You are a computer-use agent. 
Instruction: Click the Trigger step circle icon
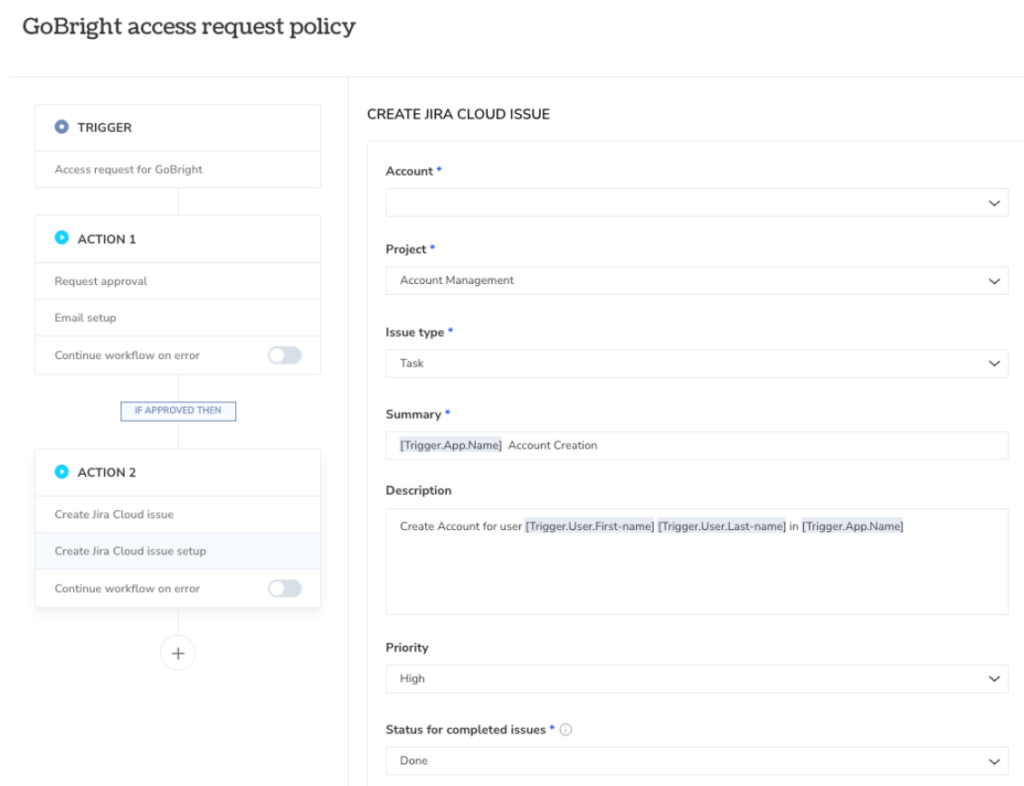(x=61, y=127)
